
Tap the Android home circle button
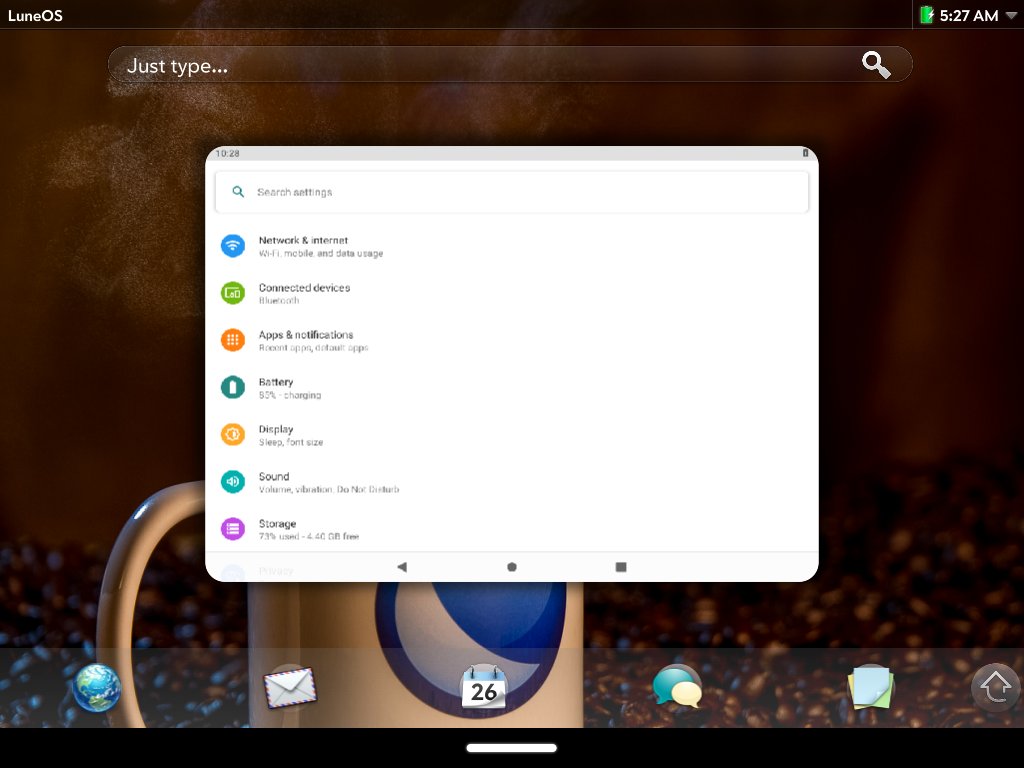512,567
